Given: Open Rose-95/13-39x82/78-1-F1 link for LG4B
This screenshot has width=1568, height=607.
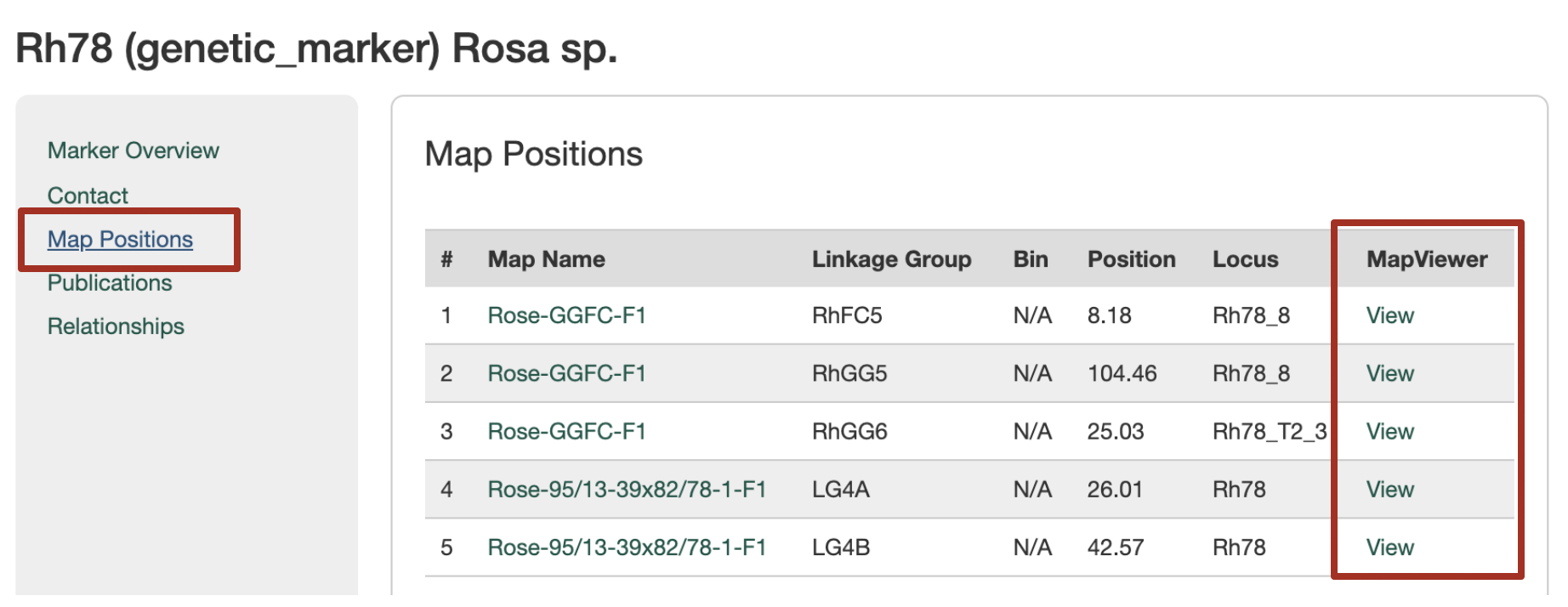Looking at the screenshot, I should (627, 547).
